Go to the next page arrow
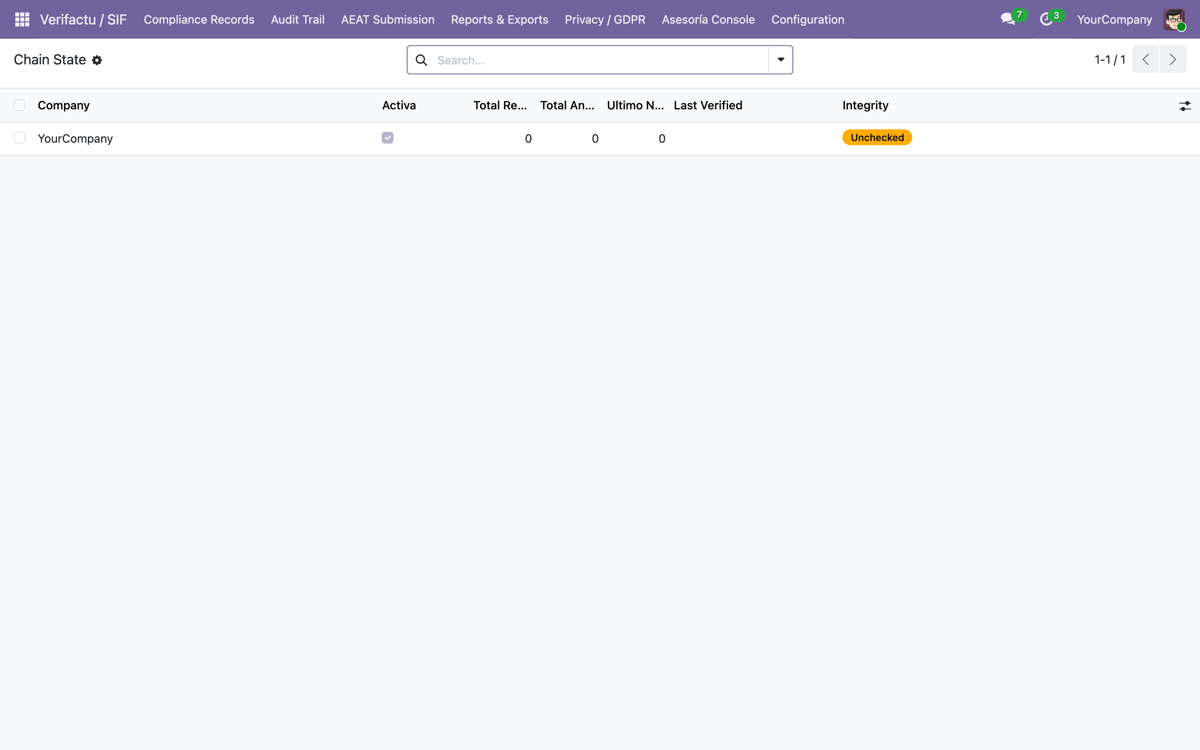Viewport: 1200px width, 750px height. coord(1173,60)
